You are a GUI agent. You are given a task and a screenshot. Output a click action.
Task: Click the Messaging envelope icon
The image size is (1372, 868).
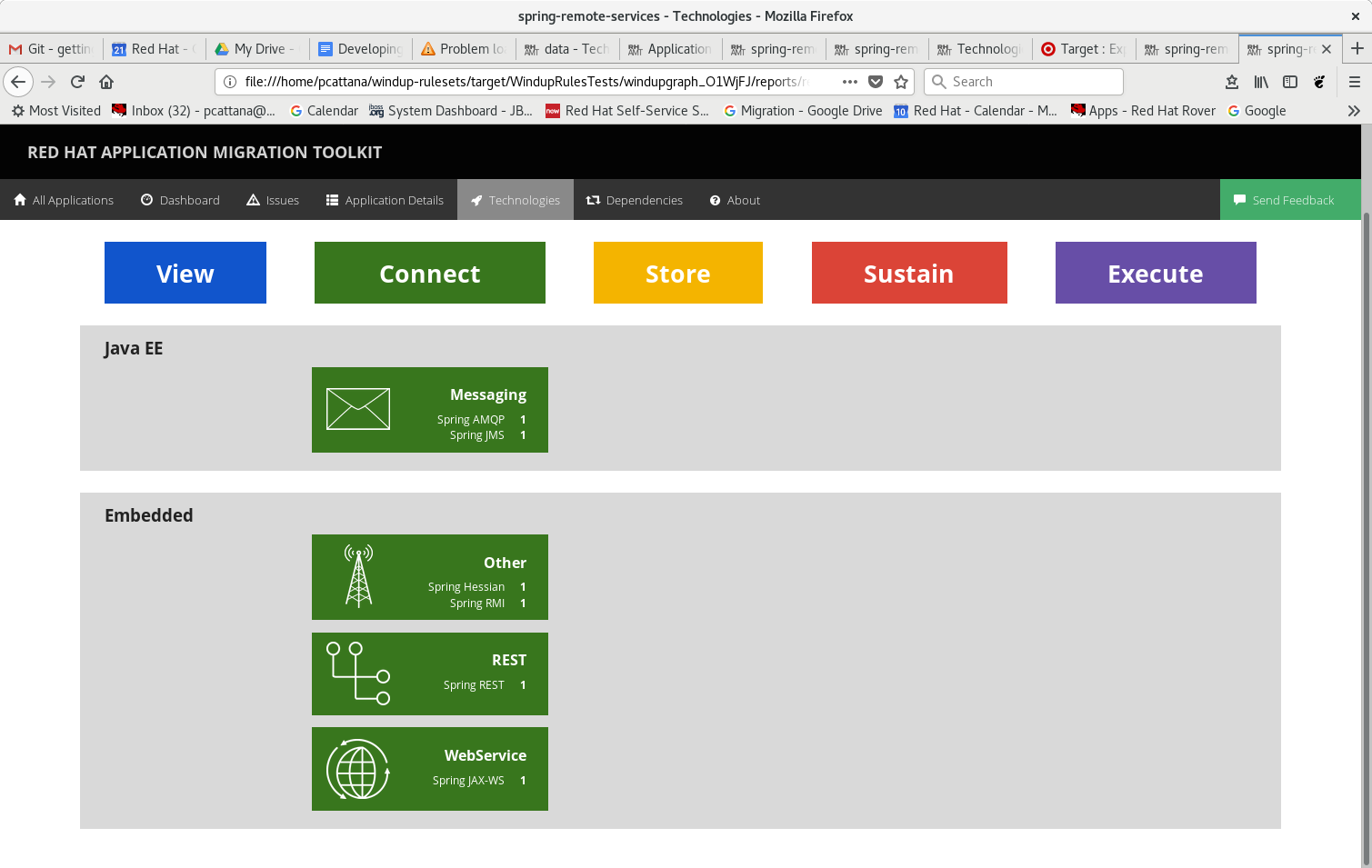click(x=358, y=409)
